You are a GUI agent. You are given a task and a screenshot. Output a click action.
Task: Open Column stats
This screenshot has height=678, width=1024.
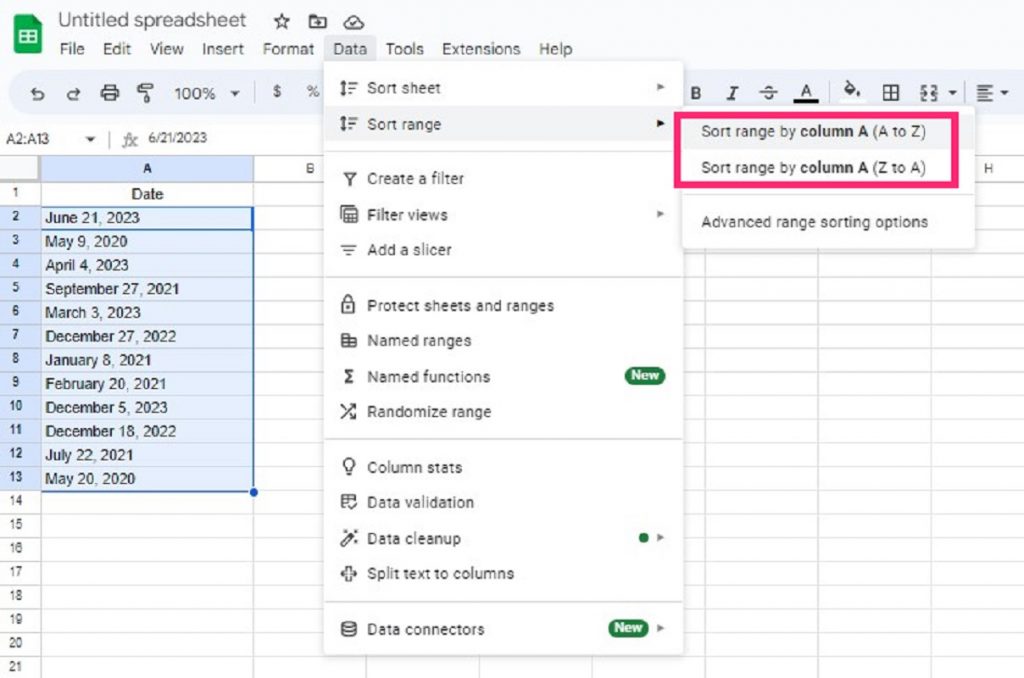pos(503,467)
